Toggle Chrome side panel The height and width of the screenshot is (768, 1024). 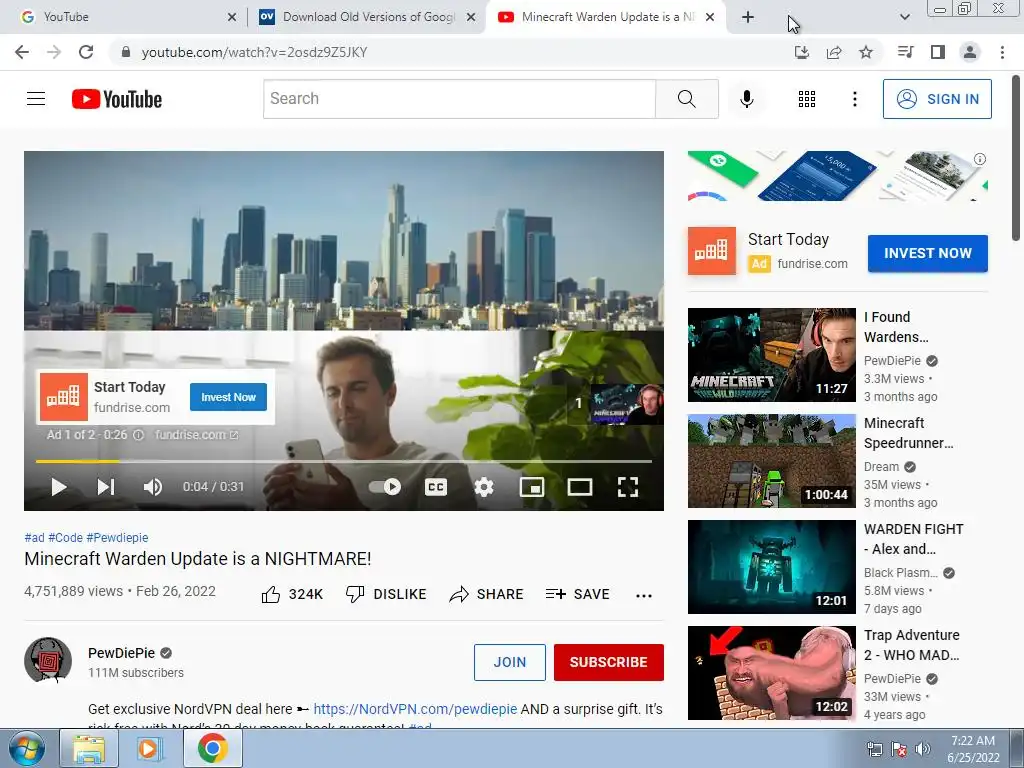click(x=937, y=52)
